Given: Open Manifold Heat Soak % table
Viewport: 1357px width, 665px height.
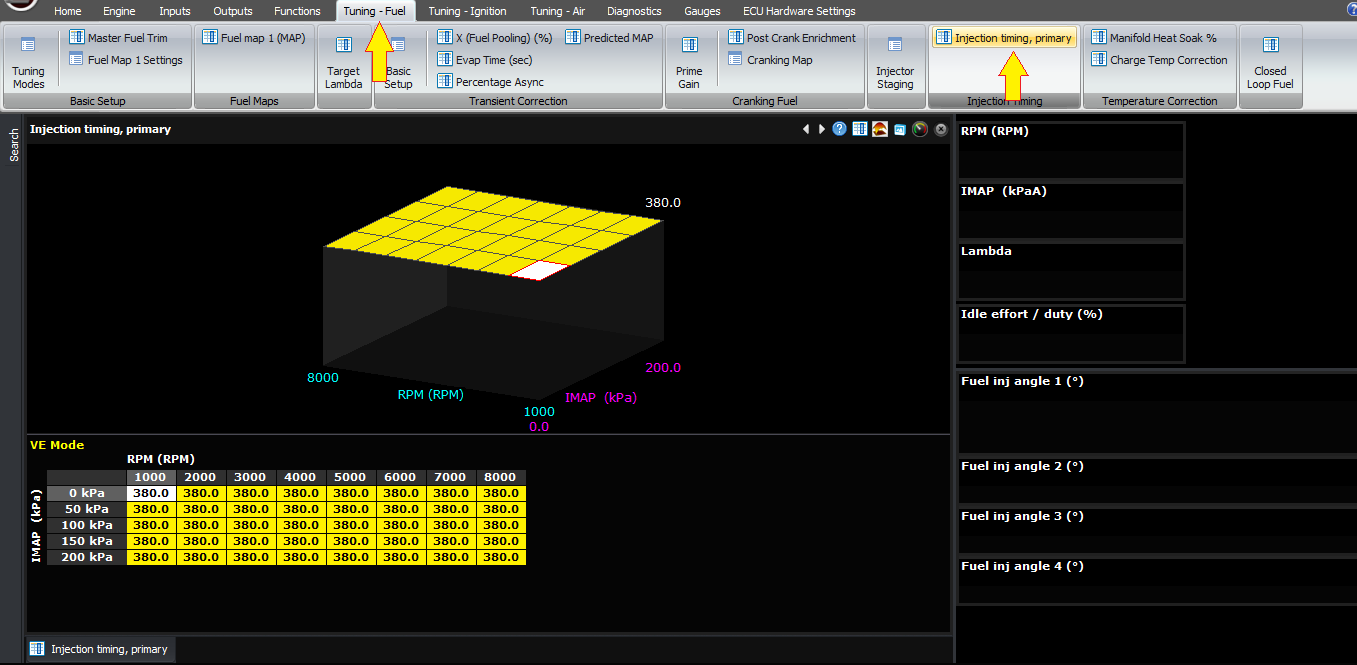Looking at the screenshot, I should [x=1154, y=37].
